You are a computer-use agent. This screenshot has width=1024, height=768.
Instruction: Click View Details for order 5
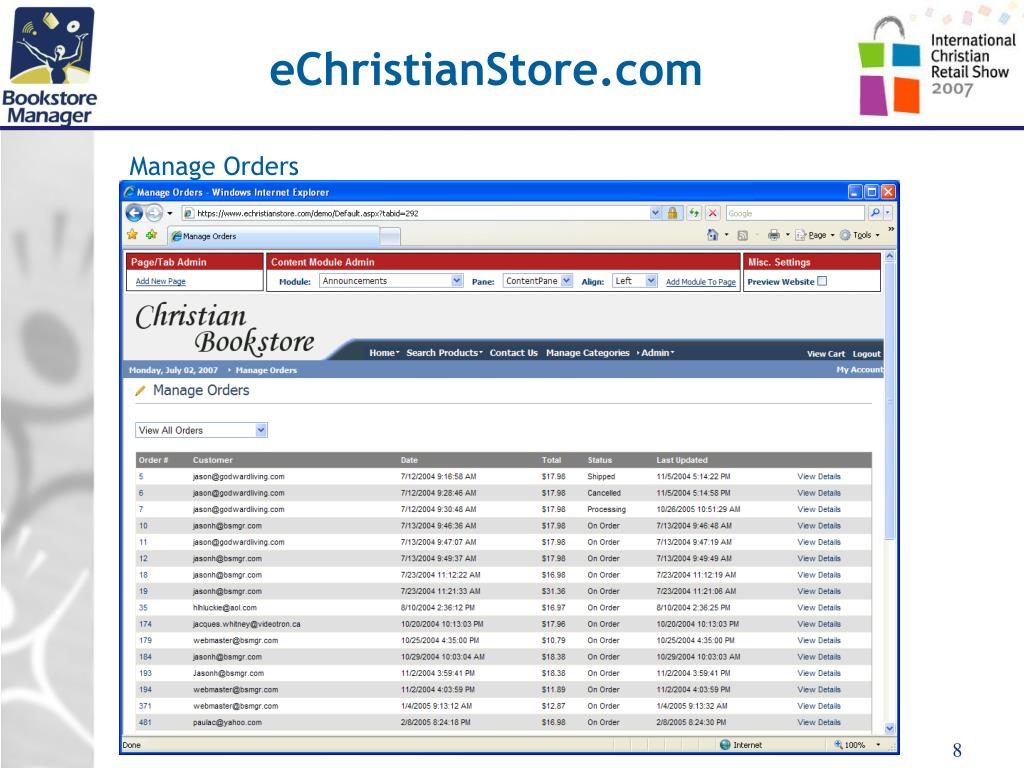(819, 477)
